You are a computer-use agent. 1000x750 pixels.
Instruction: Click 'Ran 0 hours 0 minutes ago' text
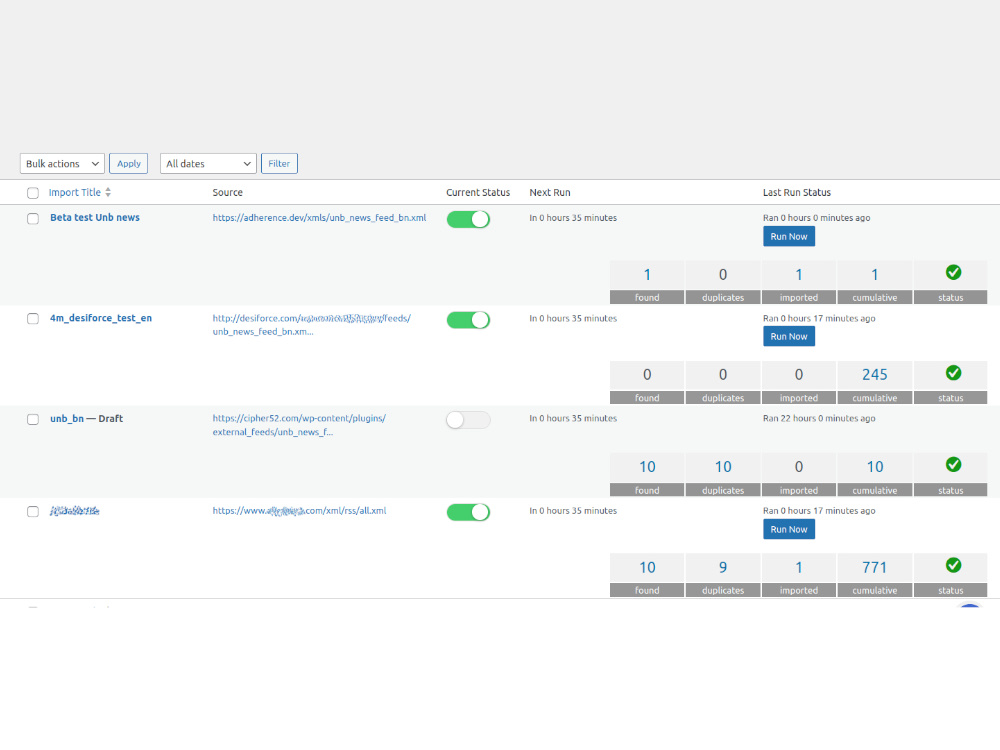click(816, 217)
